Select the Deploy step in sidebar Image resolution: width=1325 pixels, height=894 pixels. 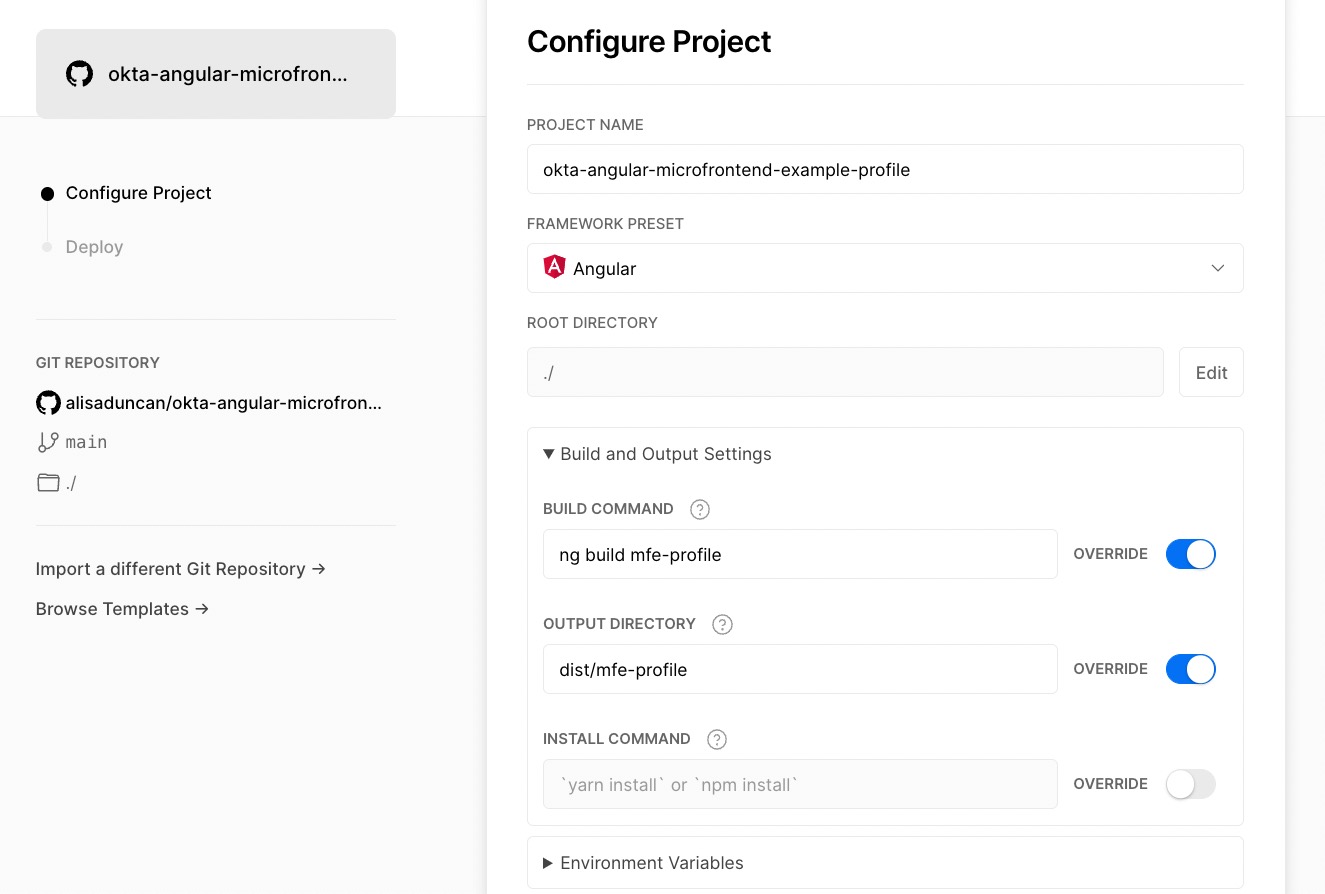94,247
